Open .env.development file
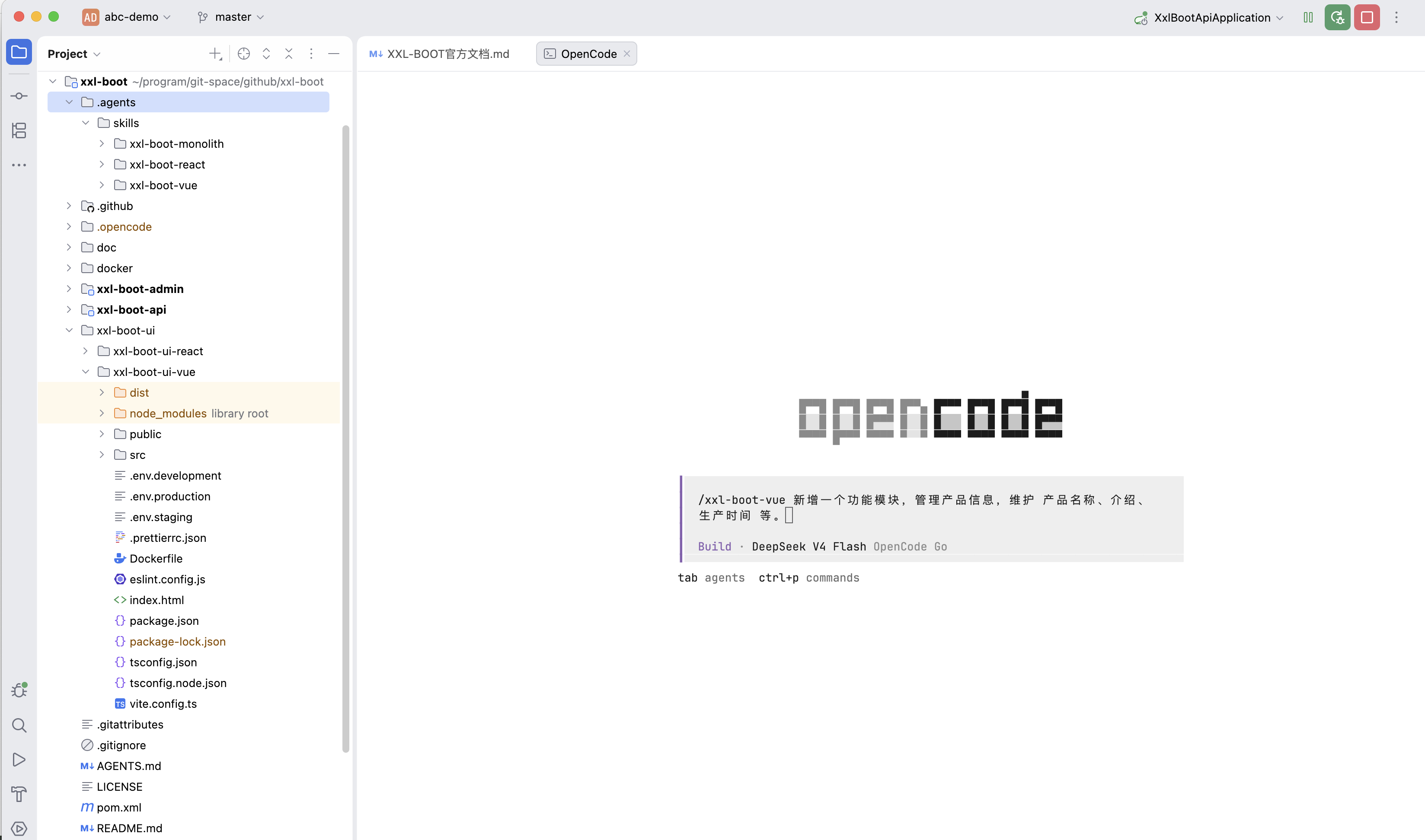 click(x=167, y=476)
